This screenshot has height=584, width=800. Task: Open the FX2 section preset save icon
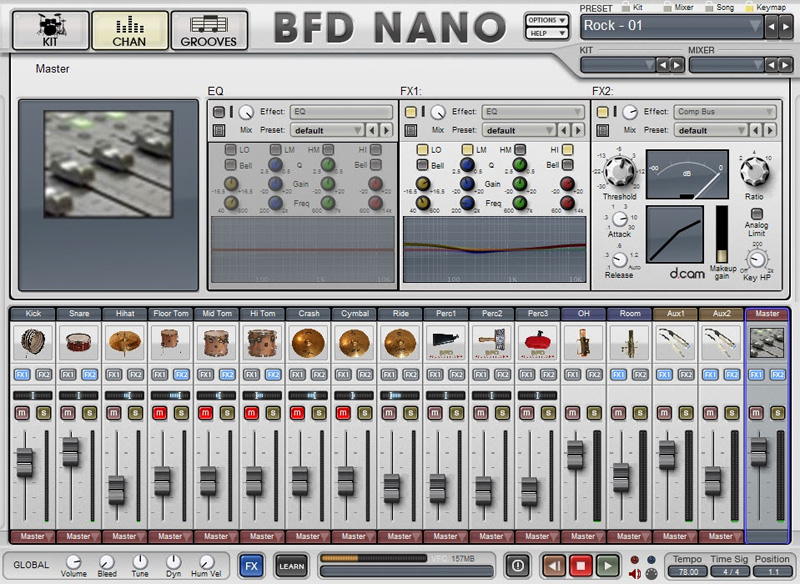[603, 131]
